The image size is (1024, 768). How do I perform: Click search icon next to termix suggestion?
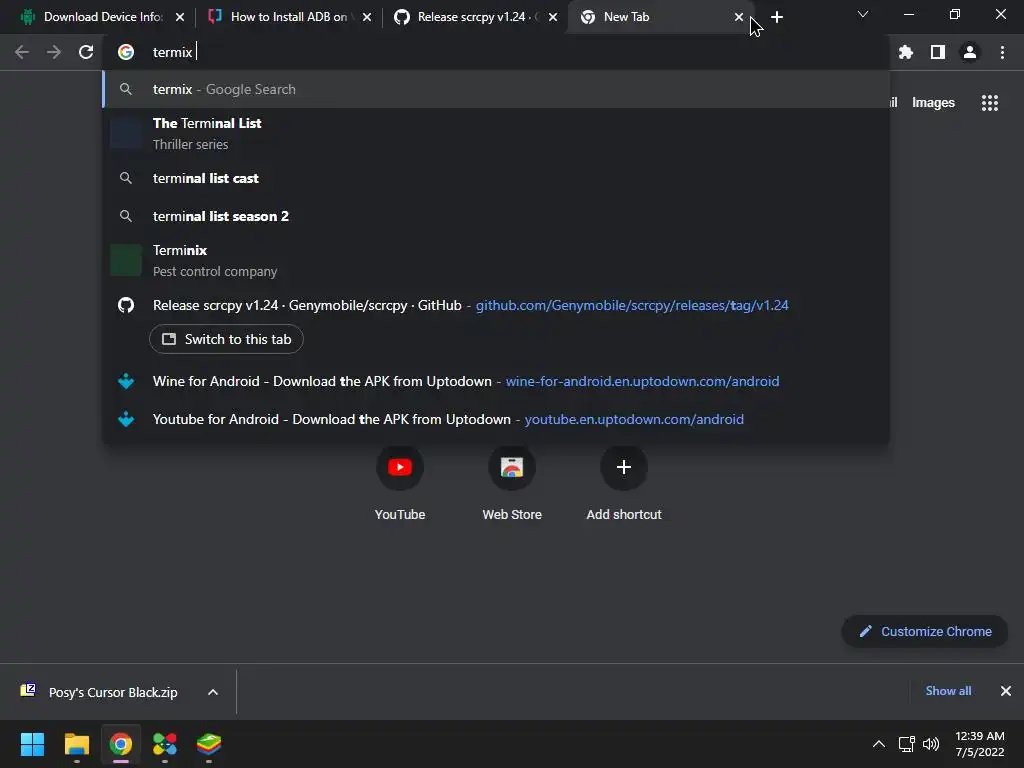[126, 89]
